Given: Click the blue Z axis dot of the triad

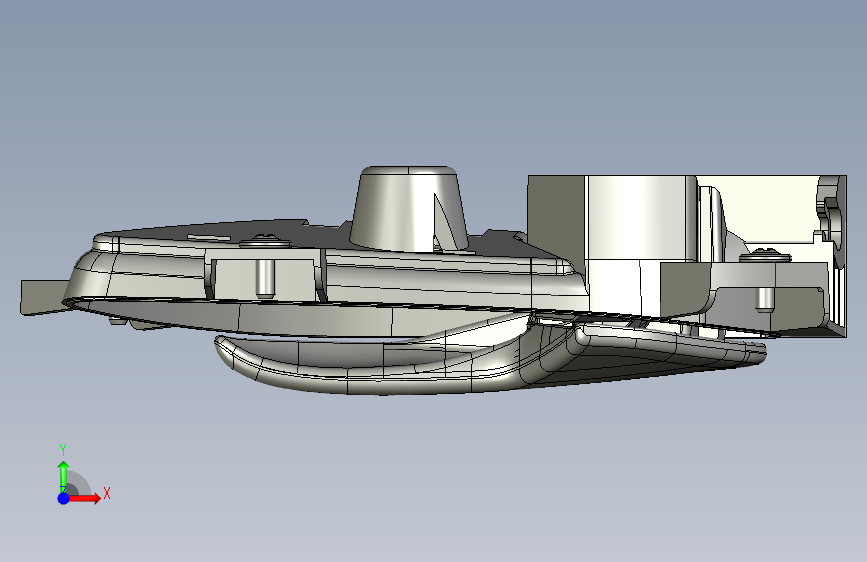Looking at the screenshot, I should [63, 498].
